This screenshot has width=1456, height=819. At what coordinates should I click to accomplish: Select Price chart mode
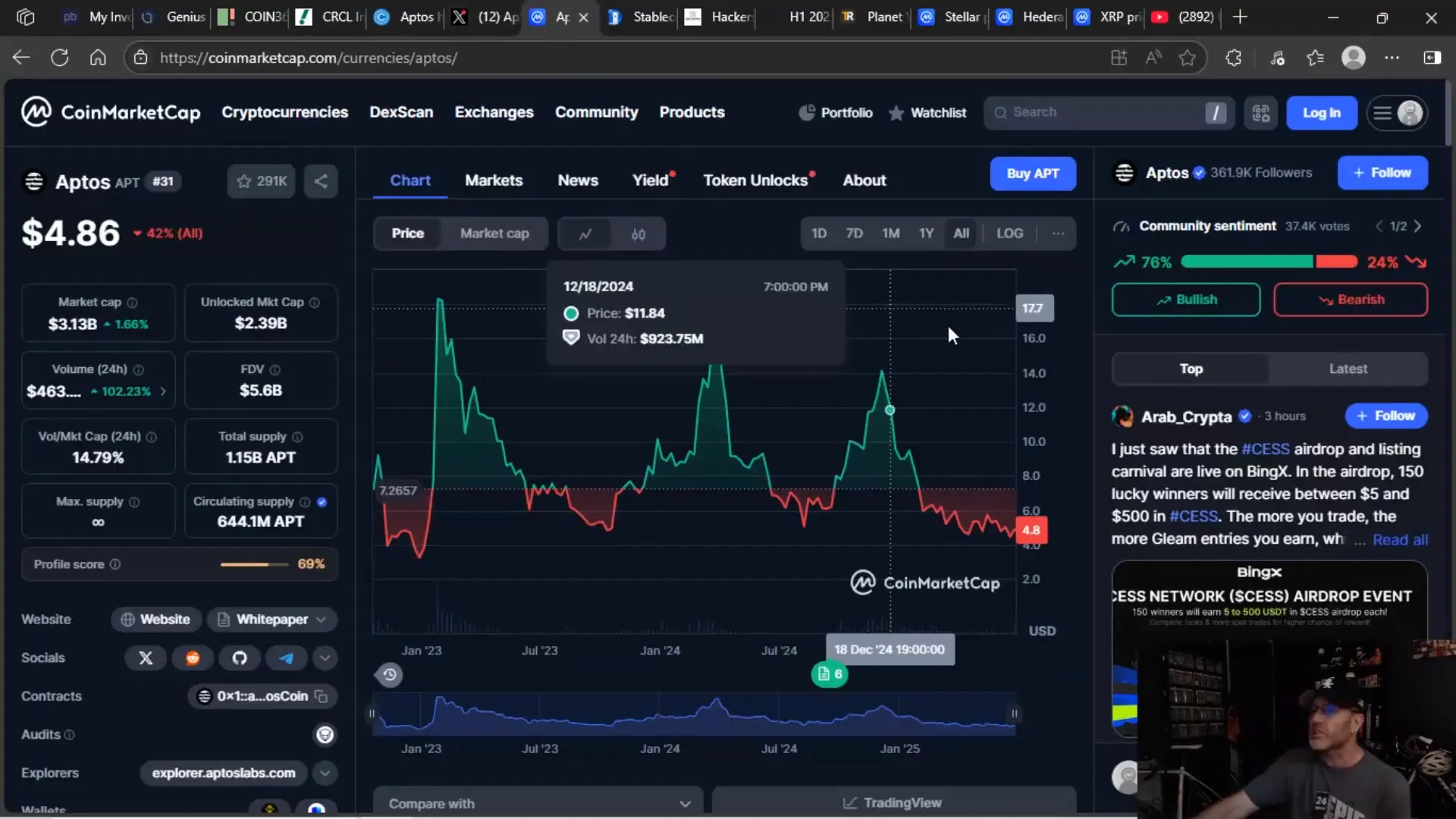[x=407, y=234]
